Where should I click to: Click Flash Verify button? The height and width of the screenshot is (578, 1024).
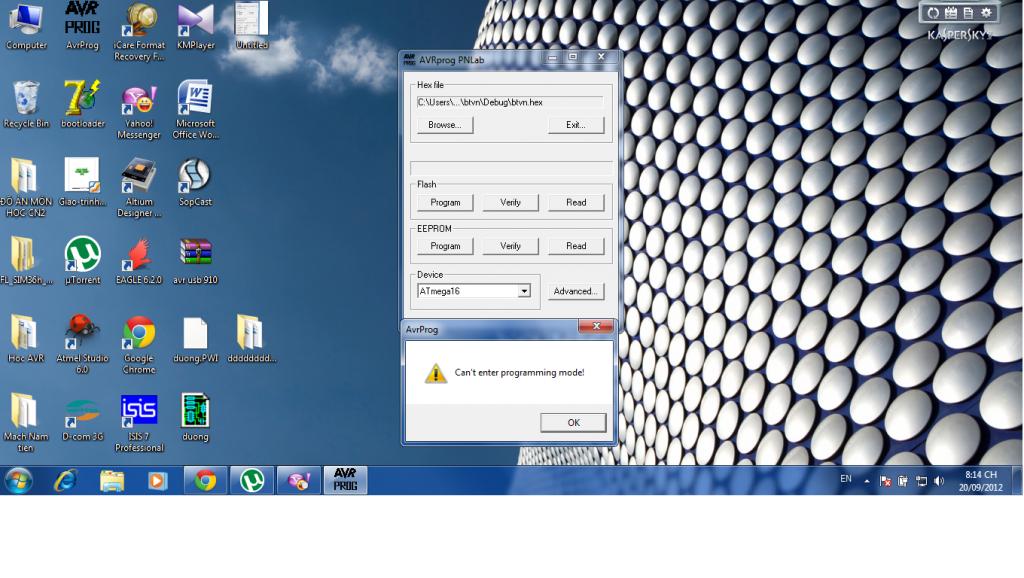[x=511, y=202]
